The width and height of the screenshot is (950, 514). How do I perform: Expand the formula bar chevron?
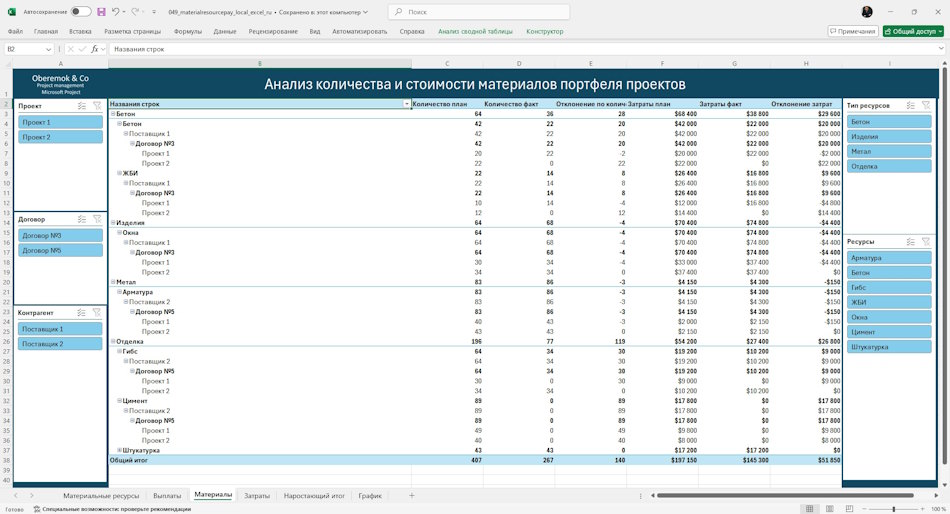click(x=940, y=49)
